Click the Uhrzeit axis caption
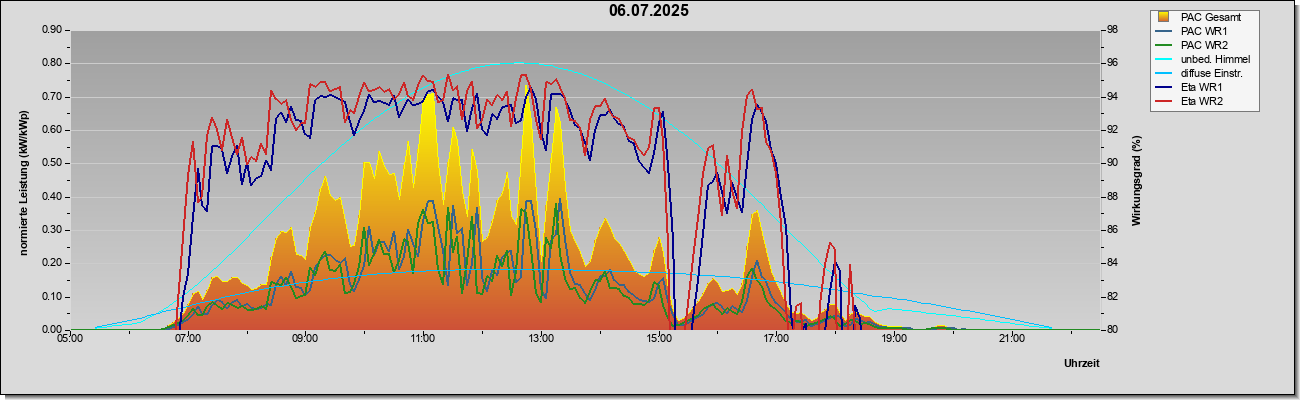1300x400 pixels. [1082, 363]
